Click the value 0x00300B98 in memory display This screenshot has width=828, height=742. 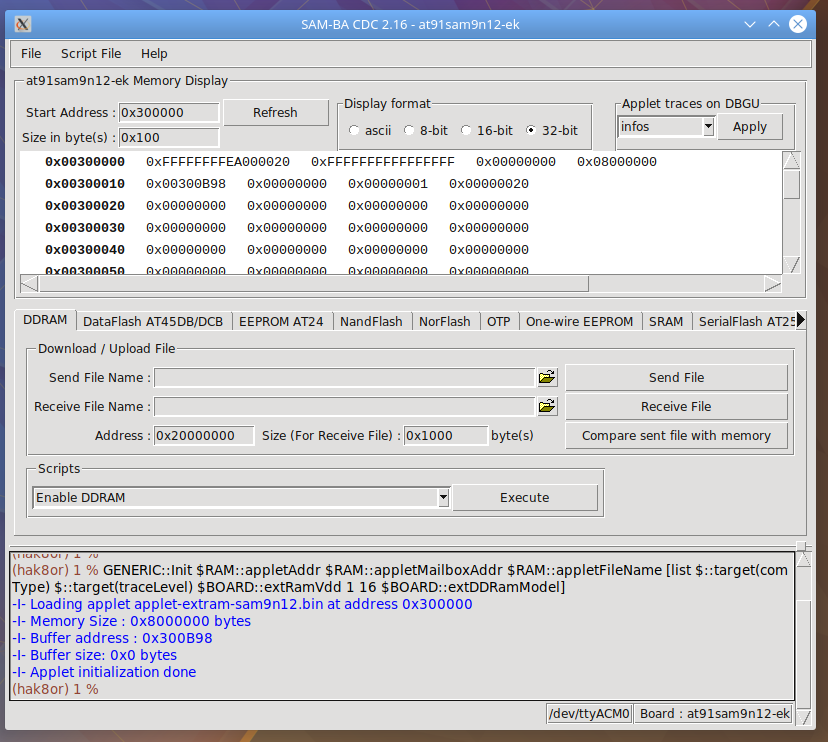186,184
